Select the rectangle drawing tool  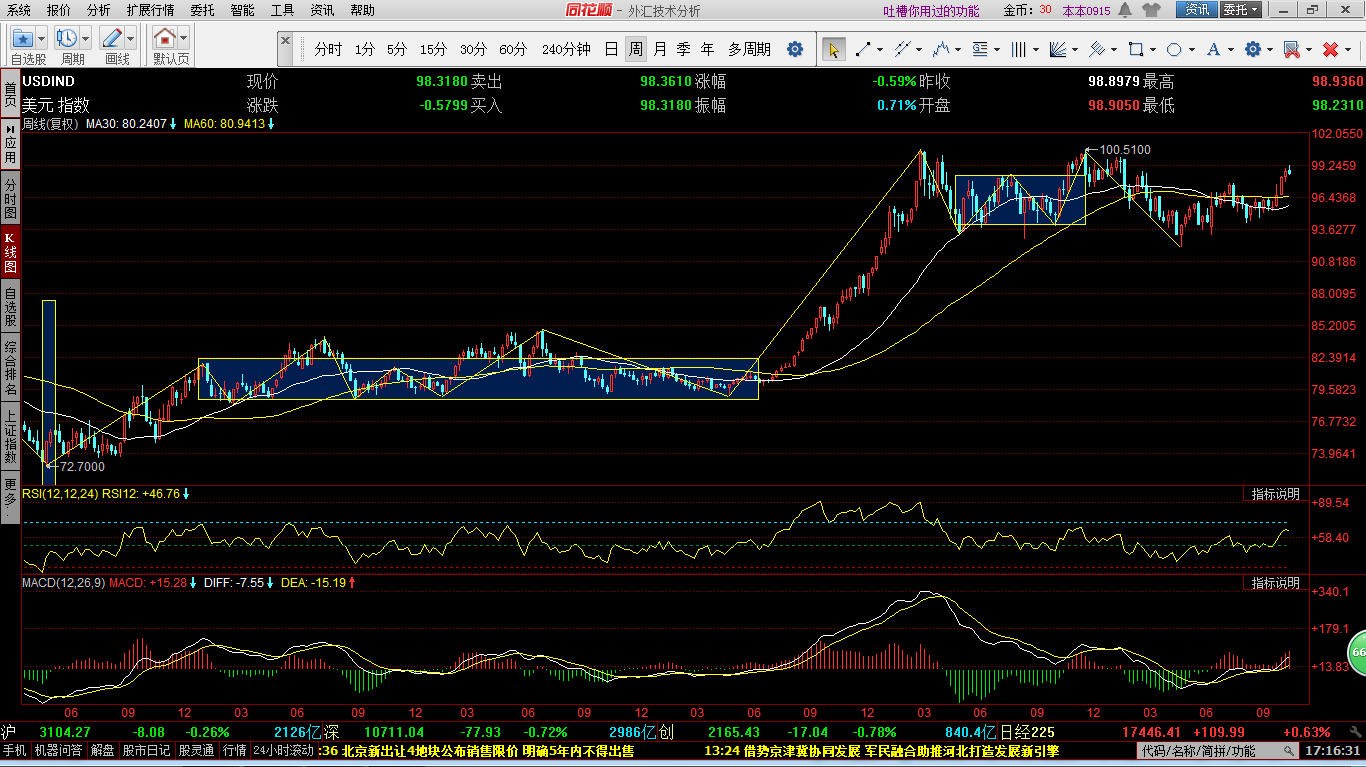pos(1136,49)
